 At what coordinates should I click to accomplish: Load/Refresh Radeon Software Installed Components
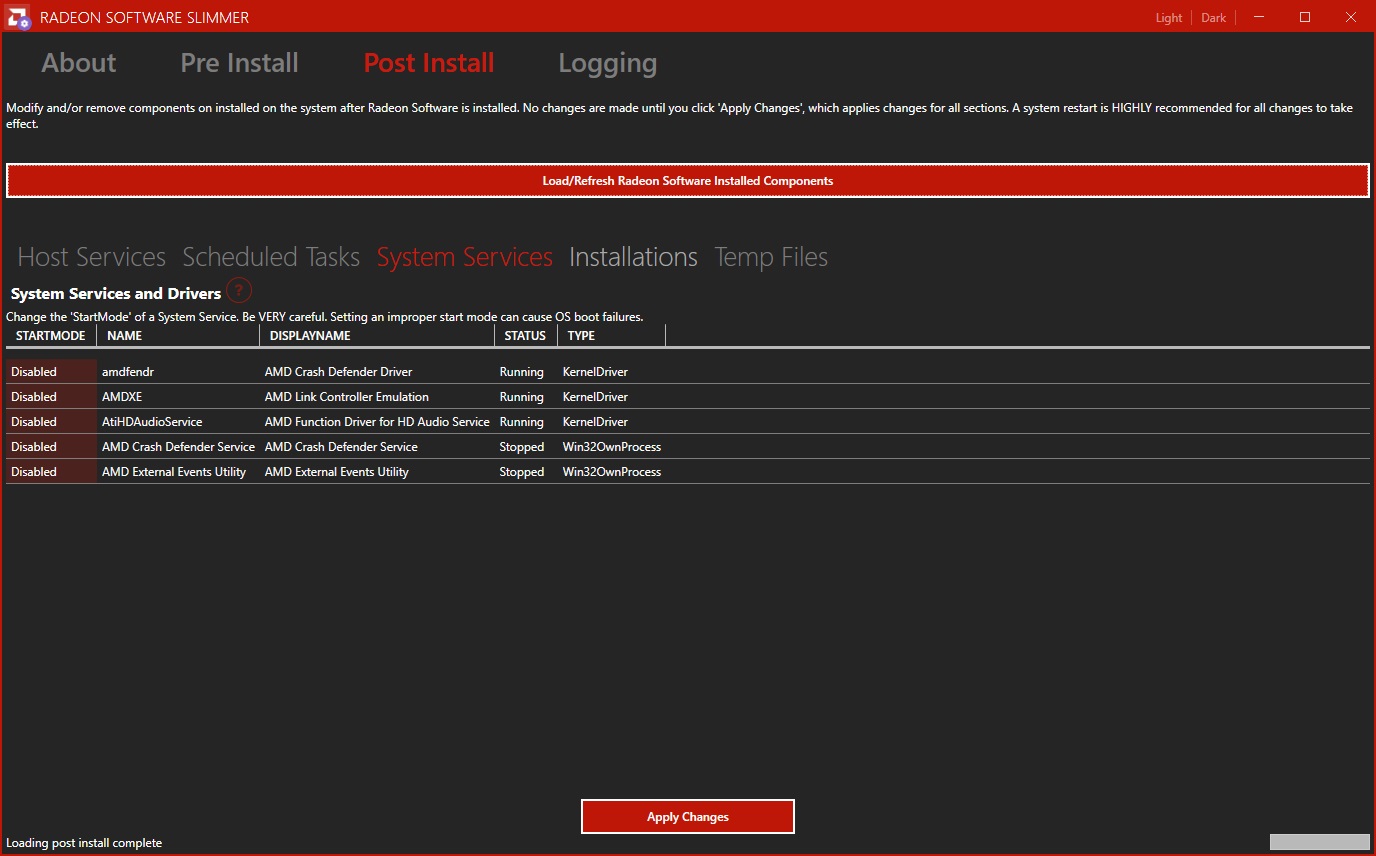[688, 181]
